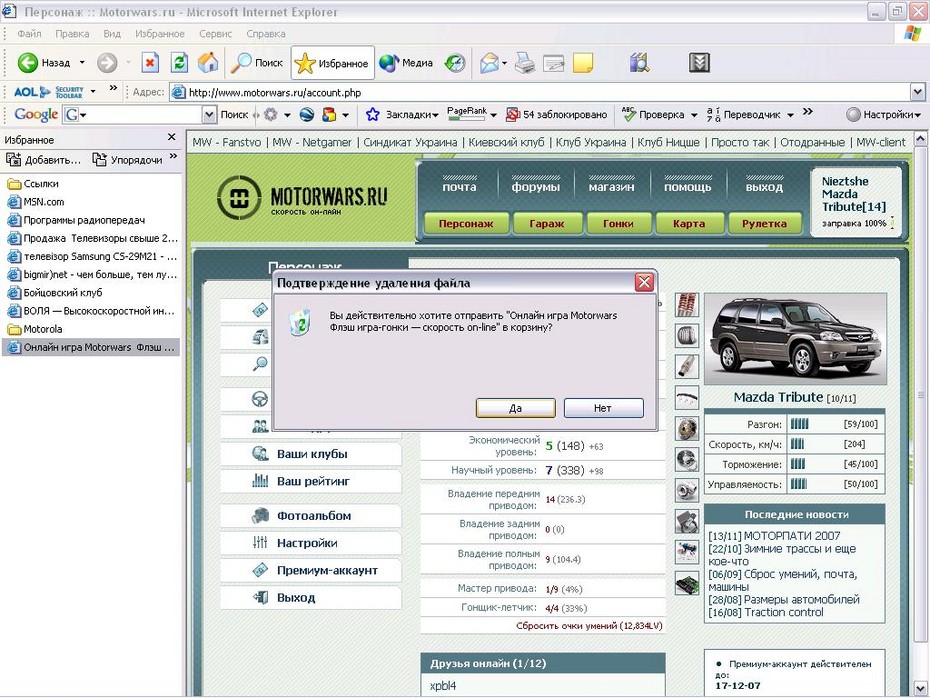Refresh the page with green arrows icon
This screenshot has height=698, width=930.
pos(180,63)
